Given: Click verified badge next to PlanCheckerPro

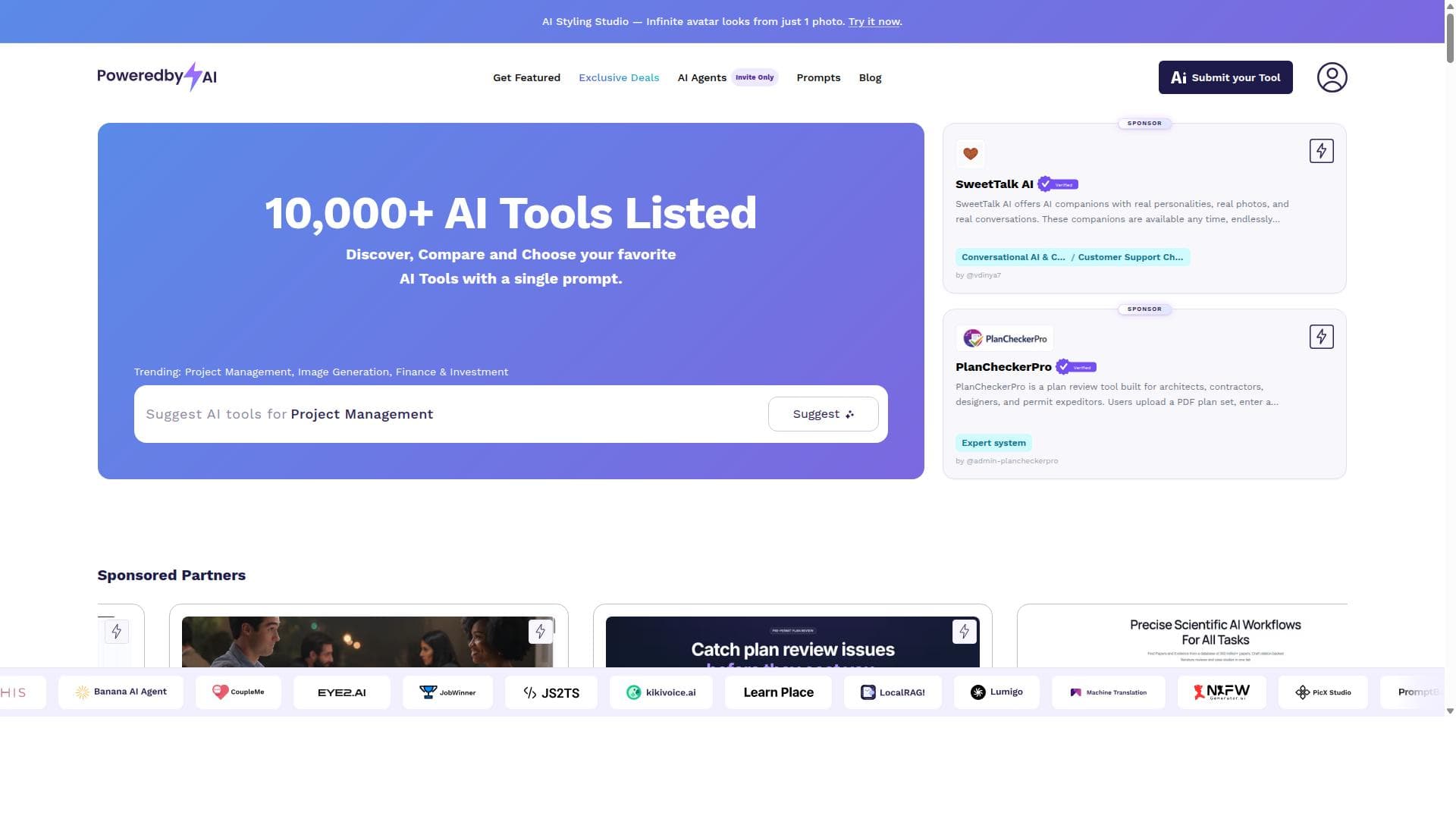Looking at the screenshot, I should (x=1076, y=367).
